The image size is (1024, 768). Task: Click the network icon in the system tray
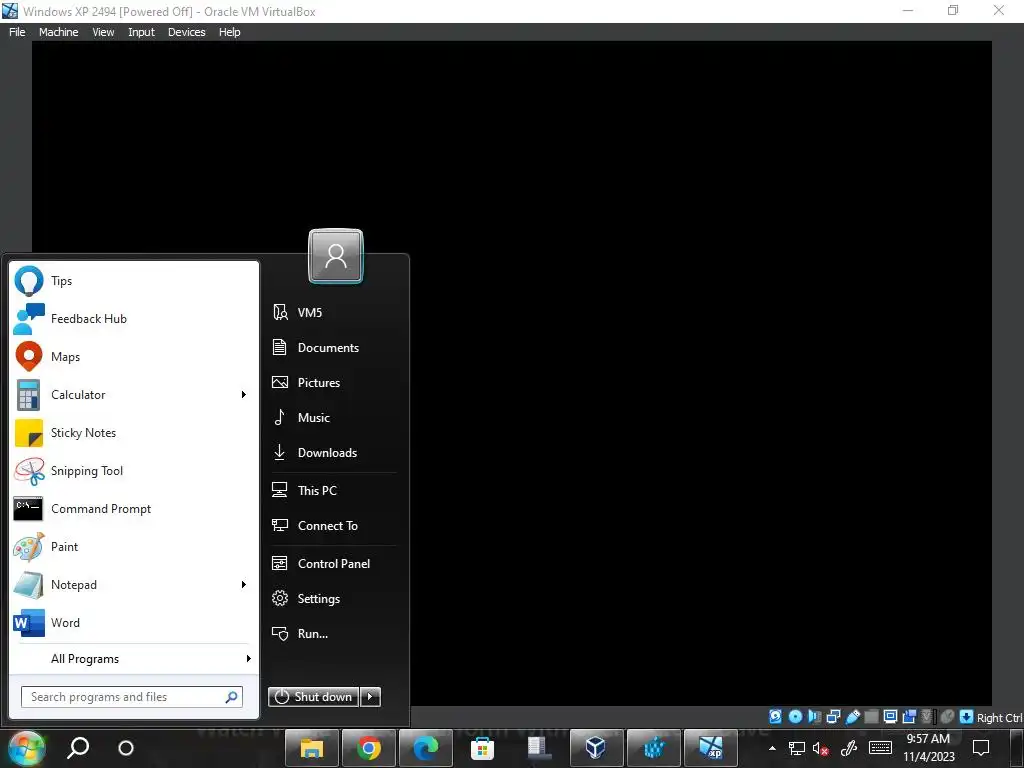797,748
